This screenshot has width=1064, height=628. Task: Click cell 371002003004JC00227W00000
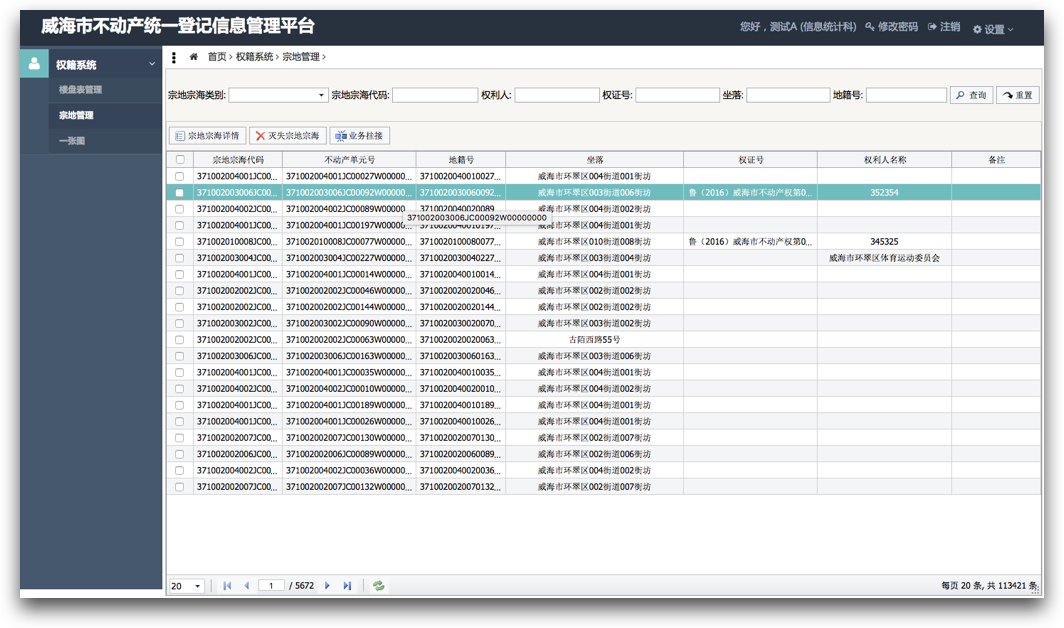click(x=349, y=258)
